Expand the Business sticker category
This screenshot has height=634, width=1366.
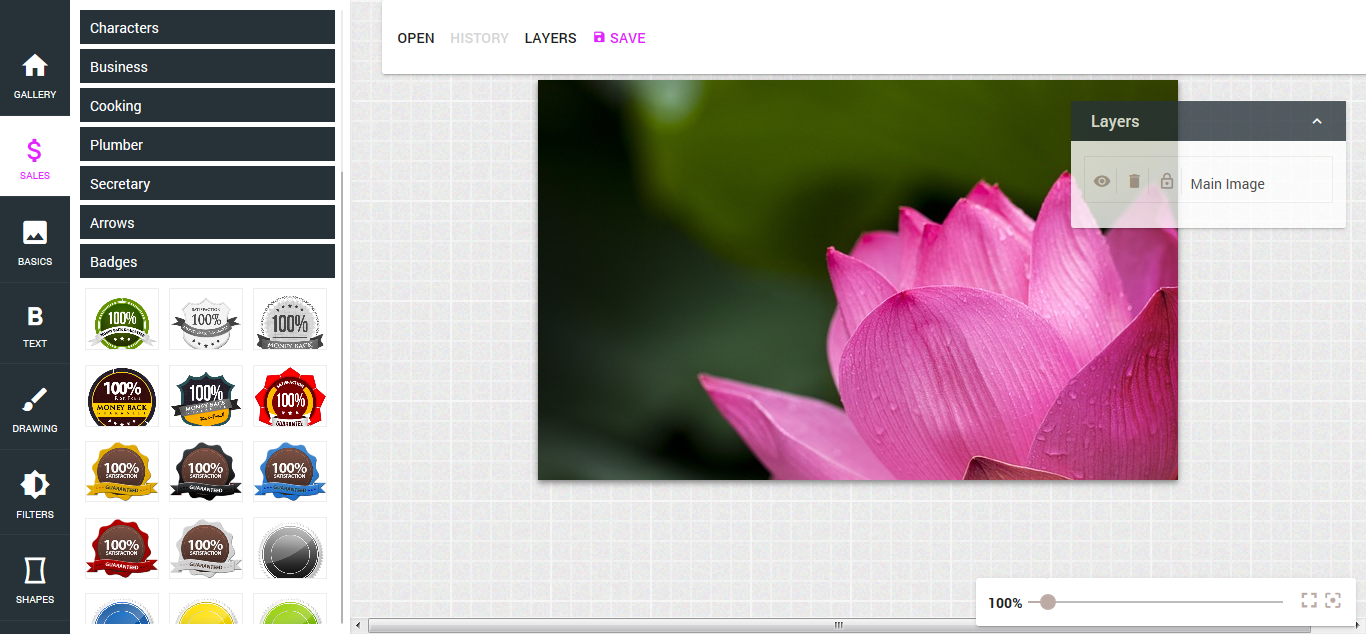click(207, 67)
